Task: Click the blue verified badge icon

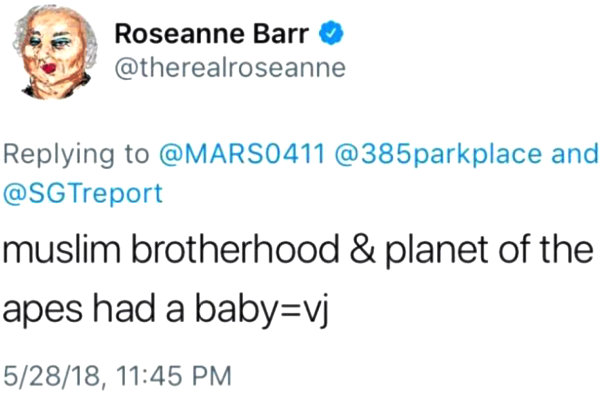Action: 332,34
